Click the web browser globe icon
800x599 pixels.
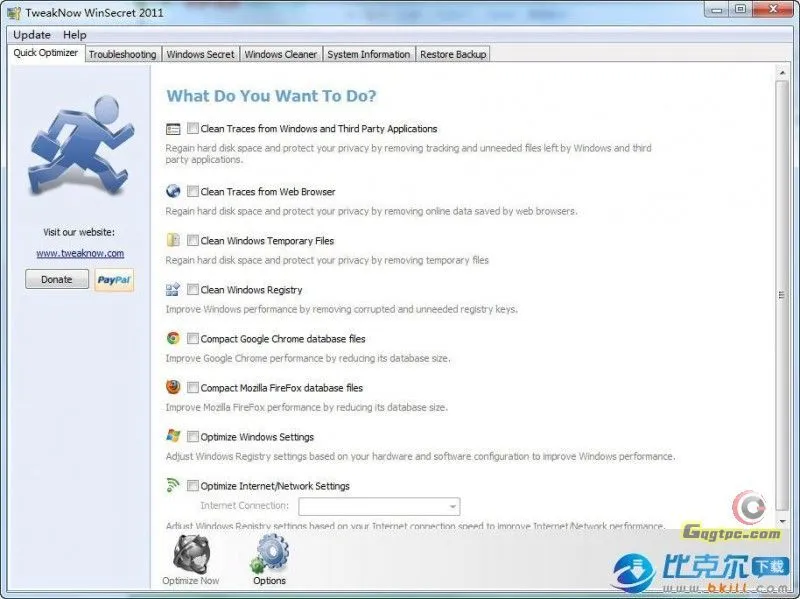(x=174, y=191)
